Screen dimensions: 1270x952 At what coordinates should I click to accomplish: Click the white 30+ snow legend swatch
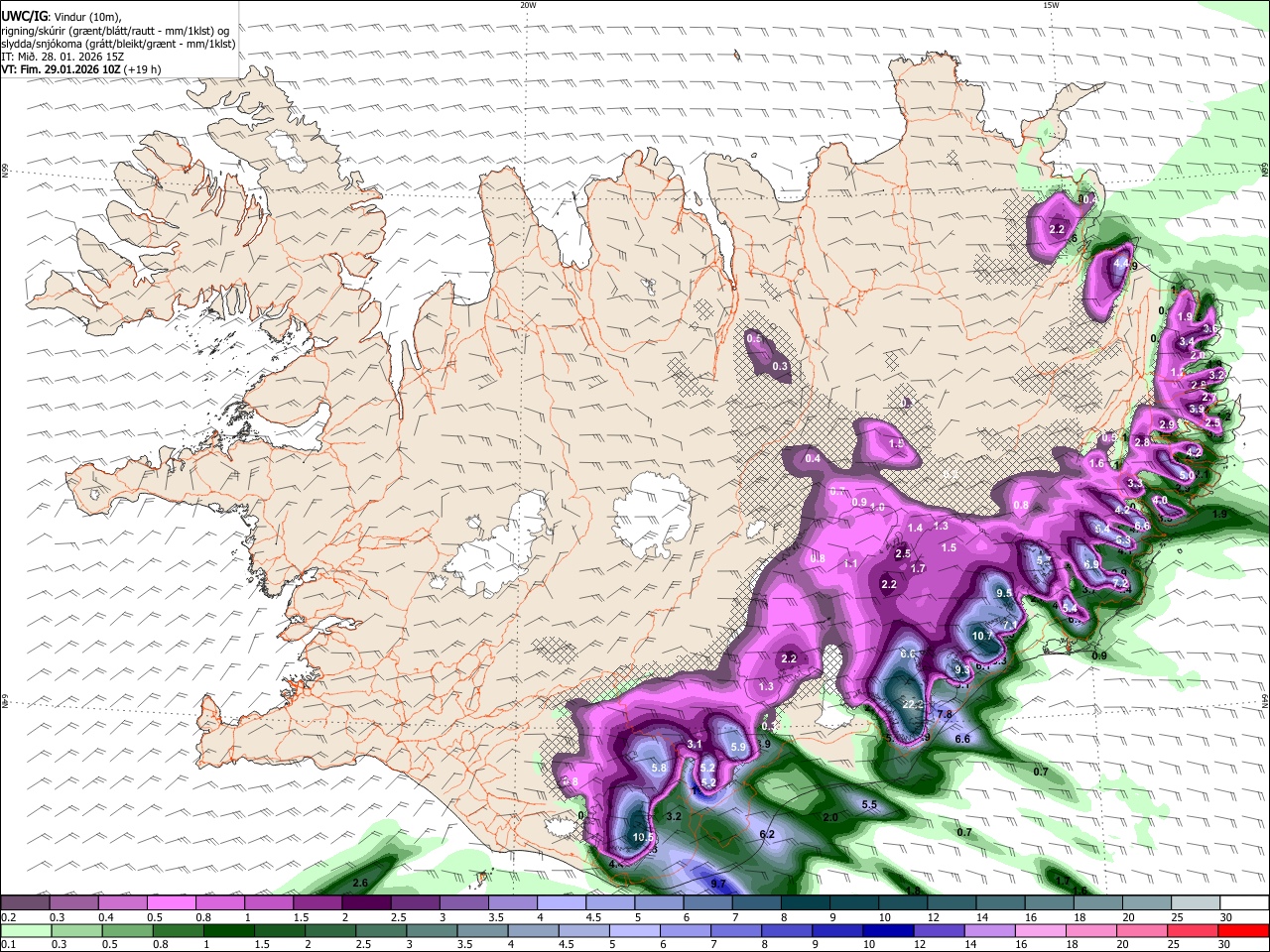[1244, 903]
